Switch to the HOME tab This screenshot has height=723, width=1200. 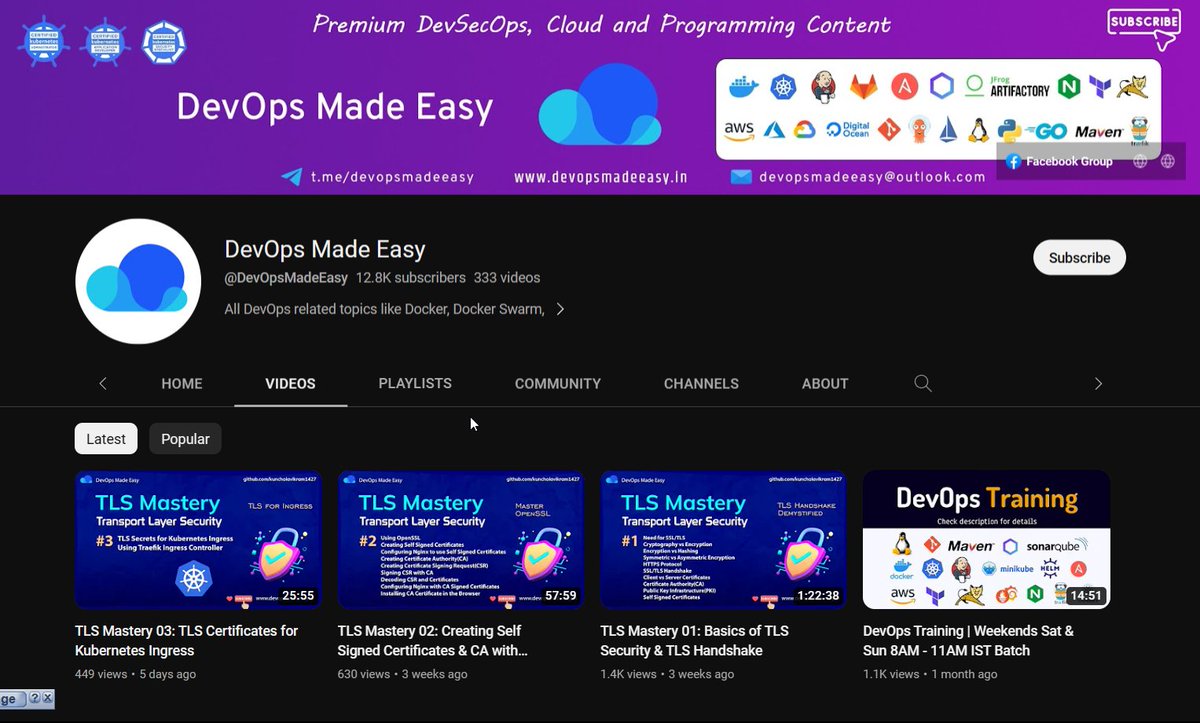(x=182, y=383)
